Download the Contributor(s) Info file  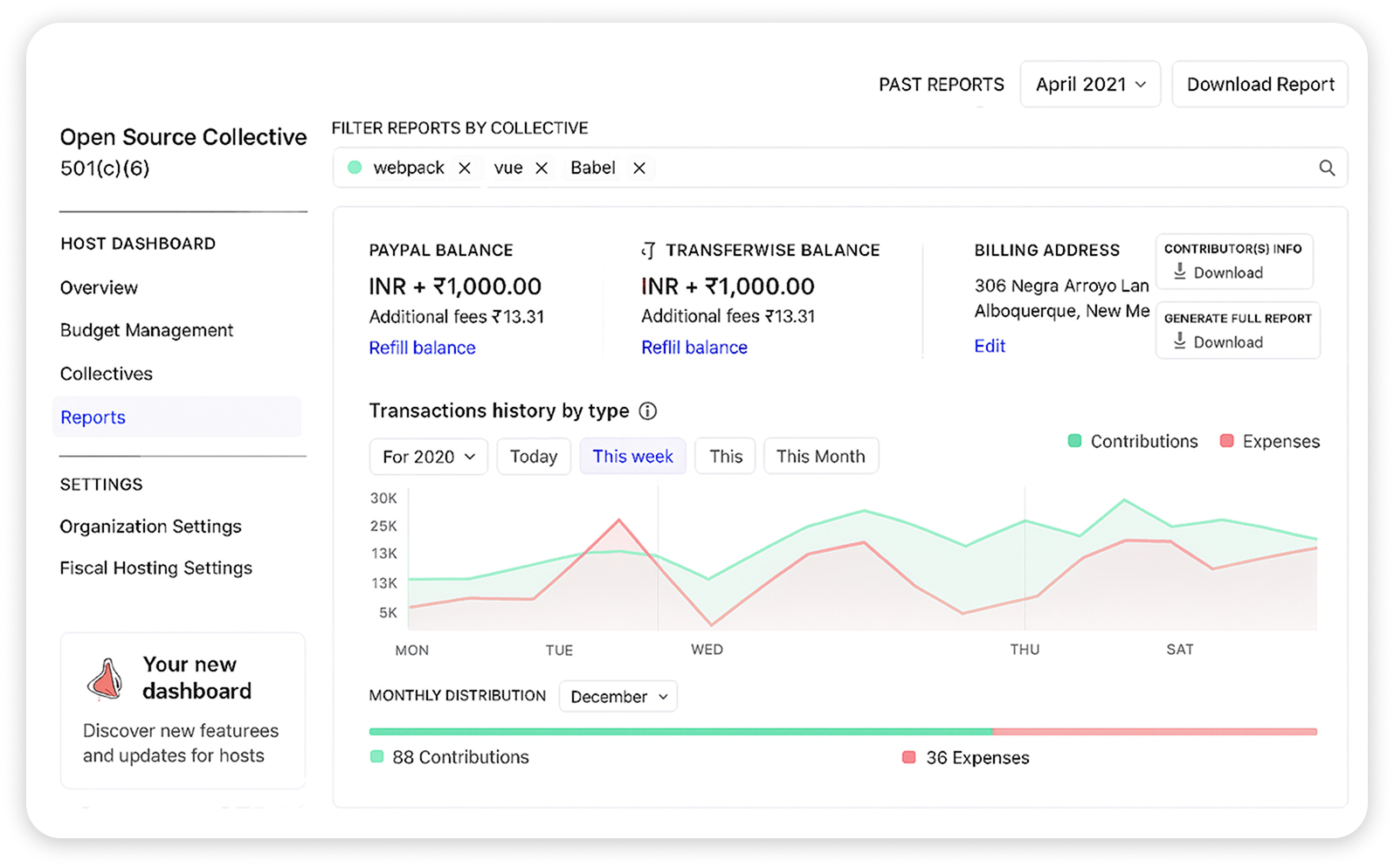1218,272
